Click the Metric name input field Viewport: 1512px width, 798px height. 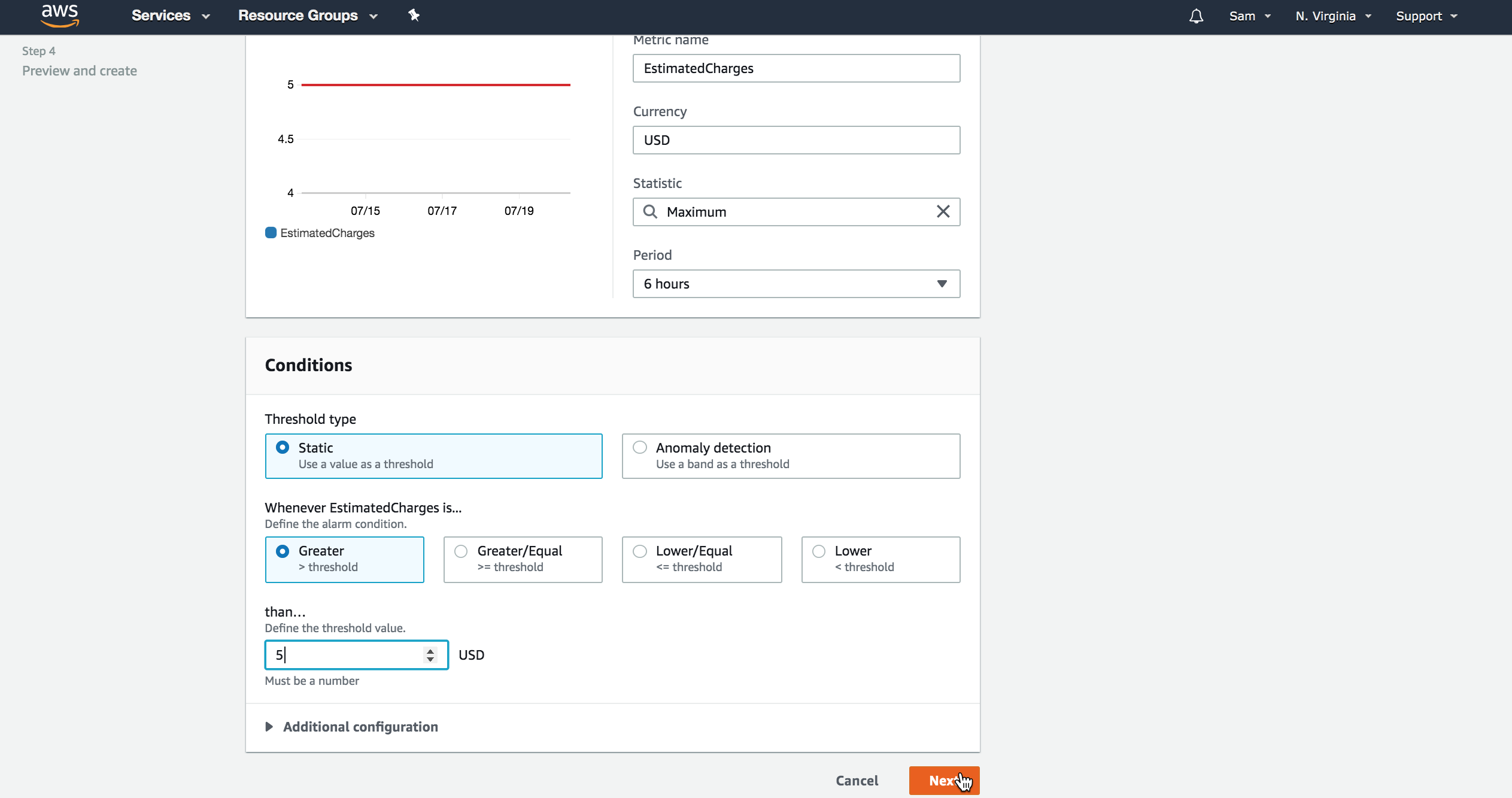tap(796, 68)
